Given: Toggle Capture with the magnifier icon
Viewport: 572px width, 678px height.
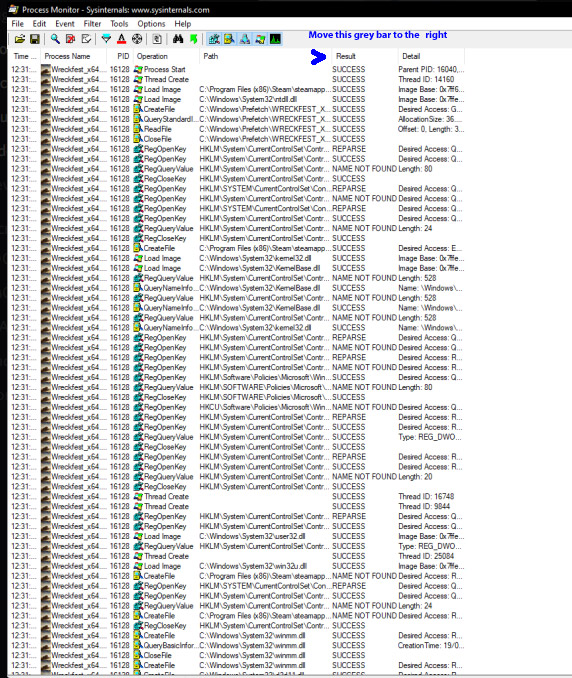Looking at the screenshot, I should pos(55,39).
